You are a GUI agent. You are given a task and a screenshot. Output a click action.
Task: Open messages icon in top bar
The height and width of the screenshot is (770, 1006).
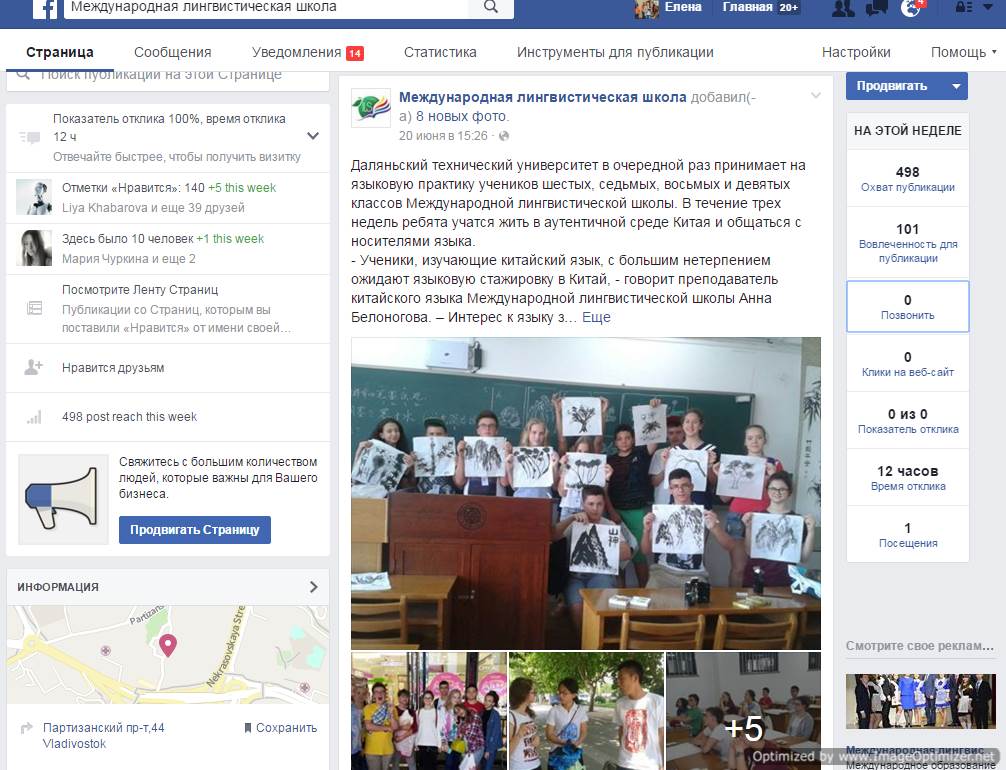pyautogui.click(x=876, y=8)
